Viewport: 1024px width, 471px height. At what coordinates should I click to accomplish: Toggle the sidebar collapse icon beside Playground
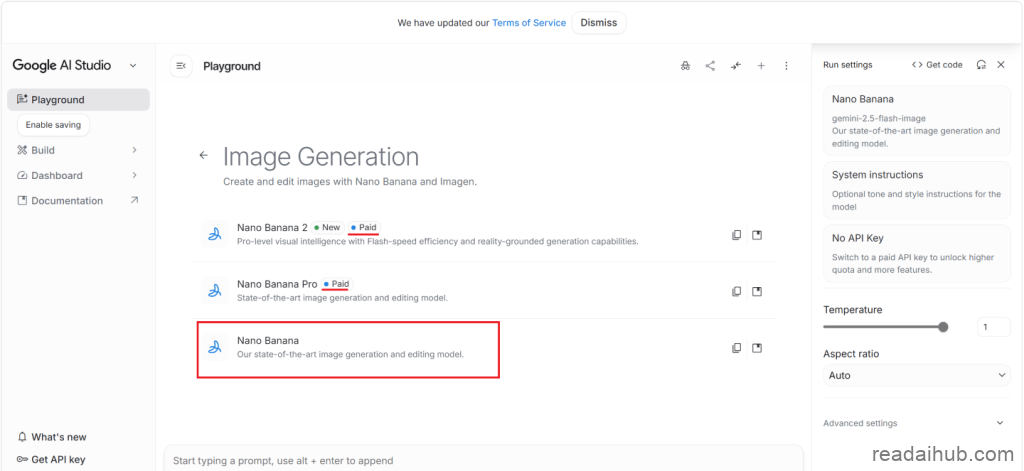coord(181,66)
